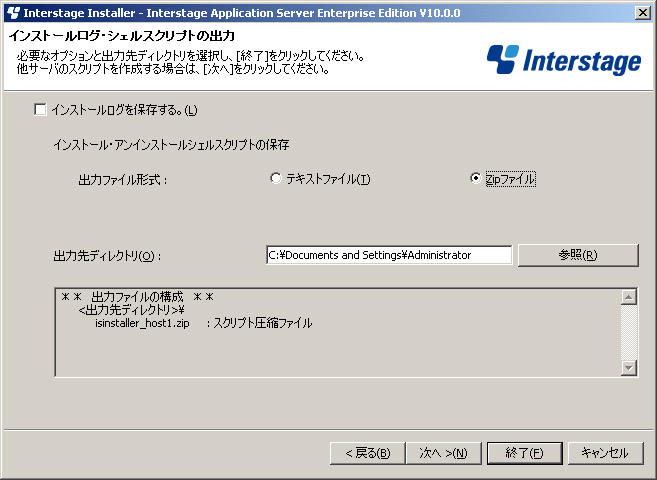Image resolution: width=657 pixels, height=480 pixels.
Task: Close the Interstage Installer window
Action: 643,13
